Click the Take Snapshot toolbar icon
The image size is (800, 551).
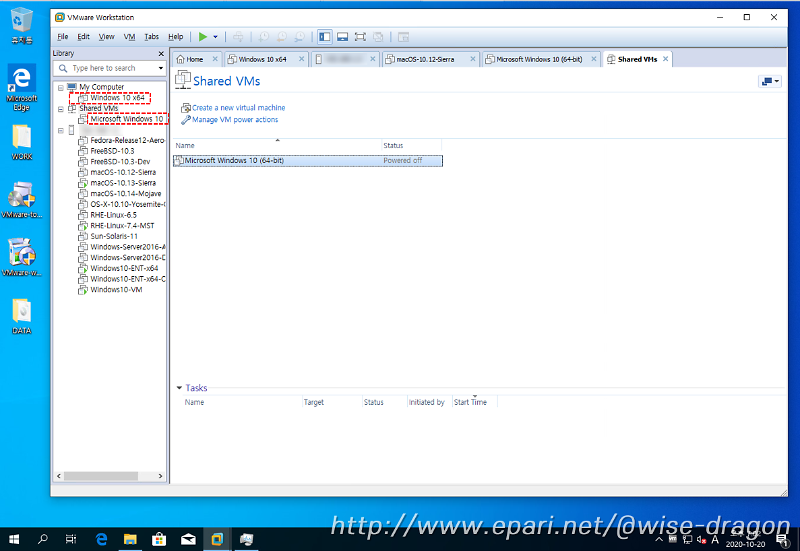pyautogui.click(x=263, y=37)
